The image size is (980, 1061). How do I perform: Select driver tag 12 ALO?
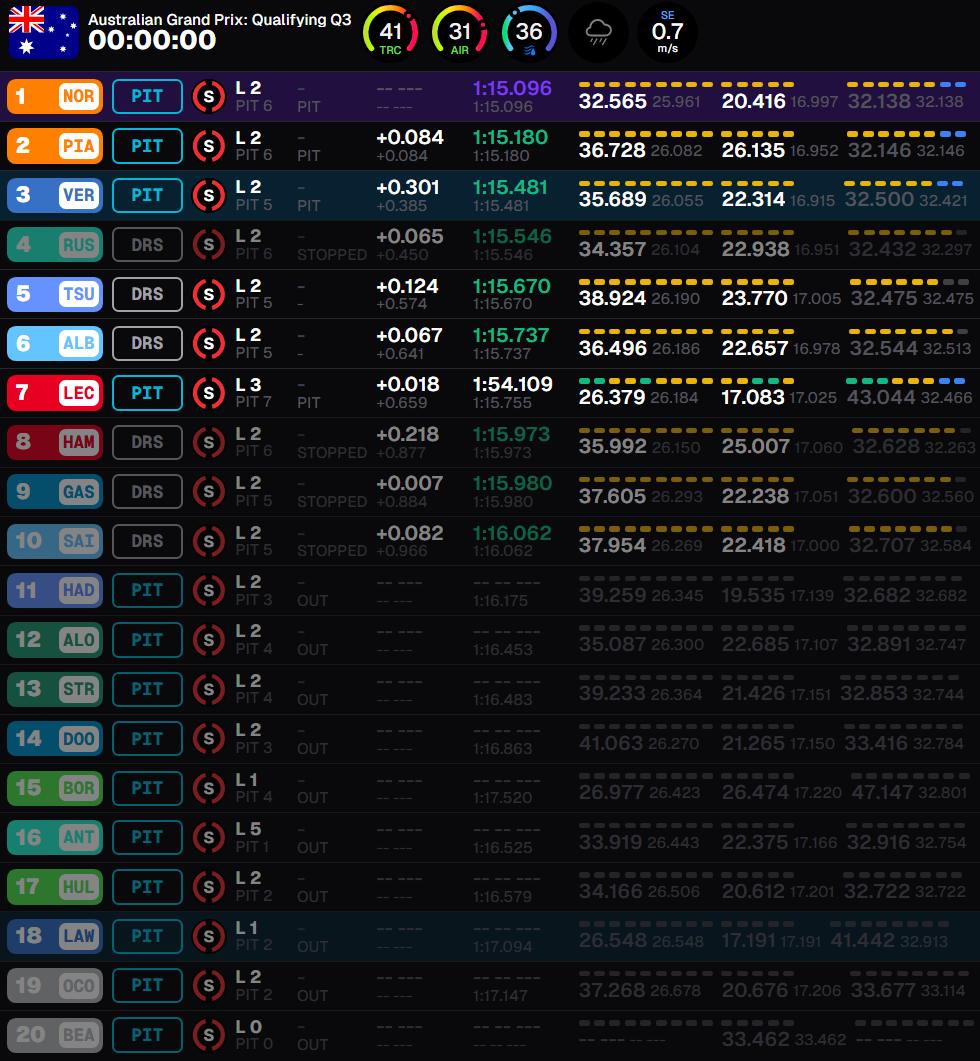pos(55,639)
